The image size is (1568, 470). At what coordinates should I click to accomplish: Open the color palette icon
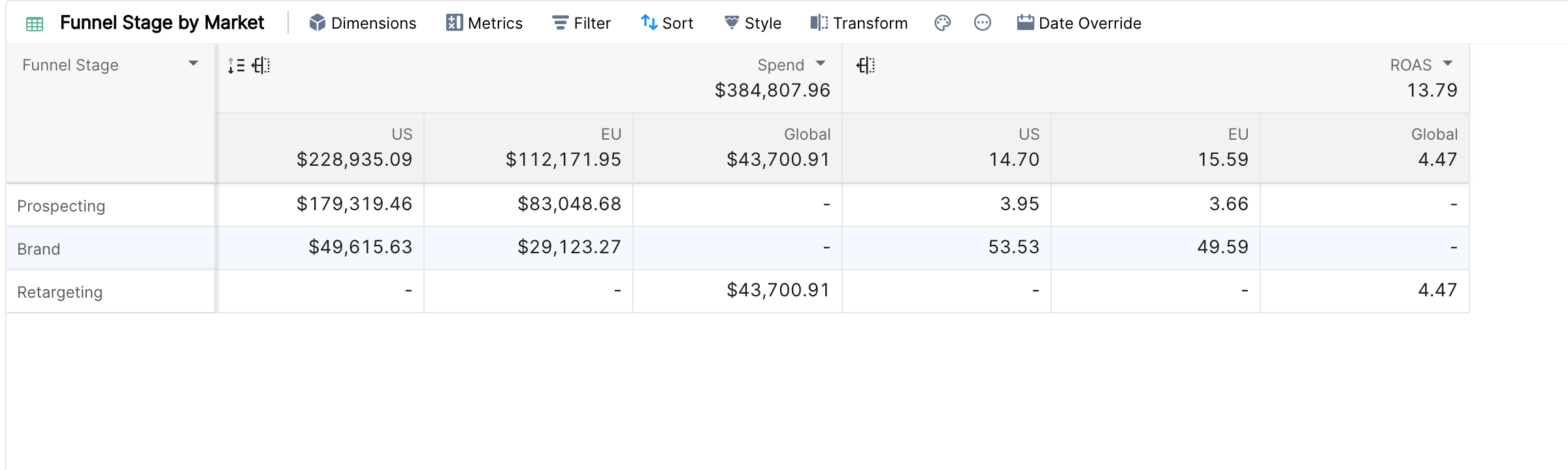coord(942,23)
